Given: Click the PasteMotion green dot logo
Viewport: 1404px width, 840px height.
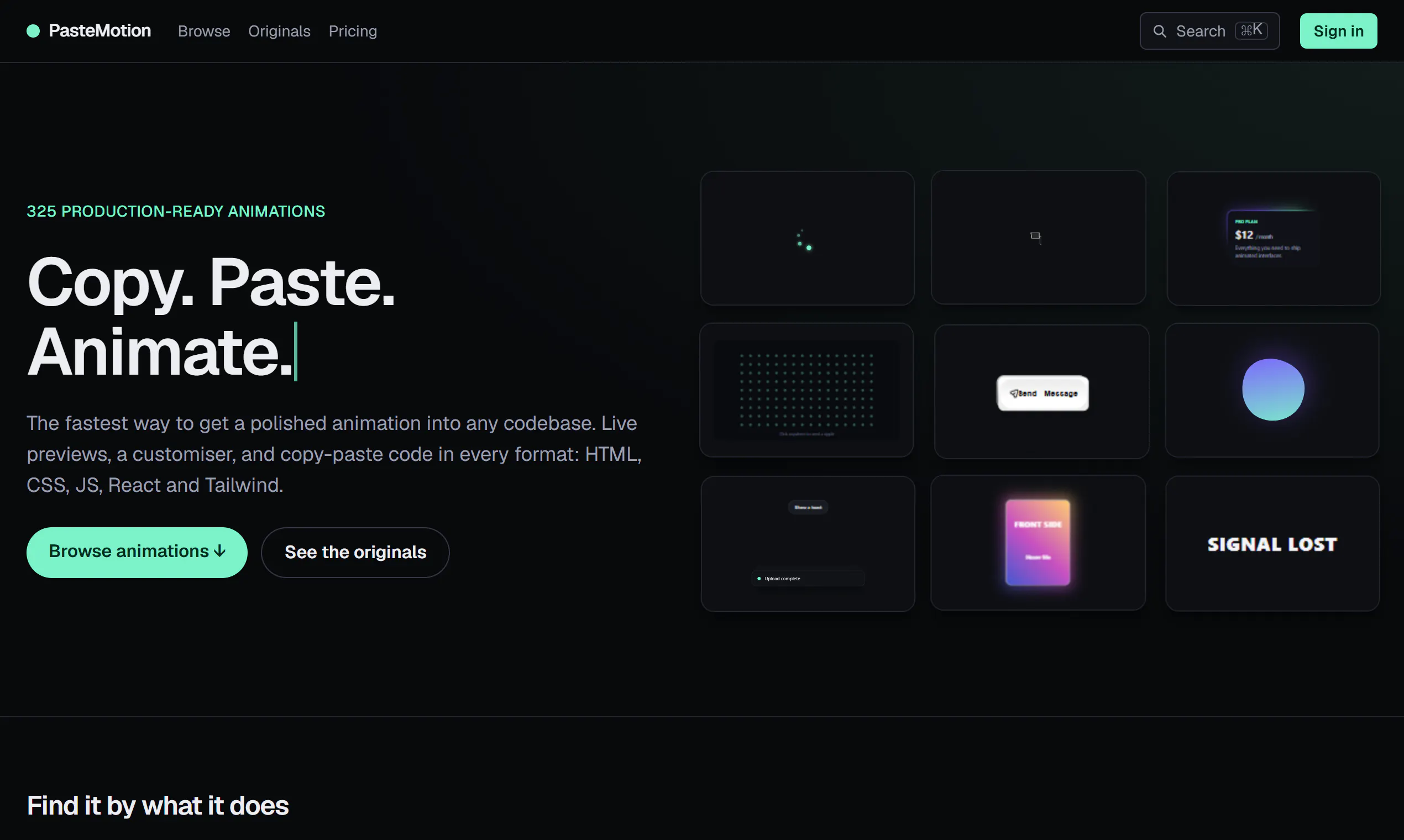Looking at the screenshot, I should pos(33,30).
